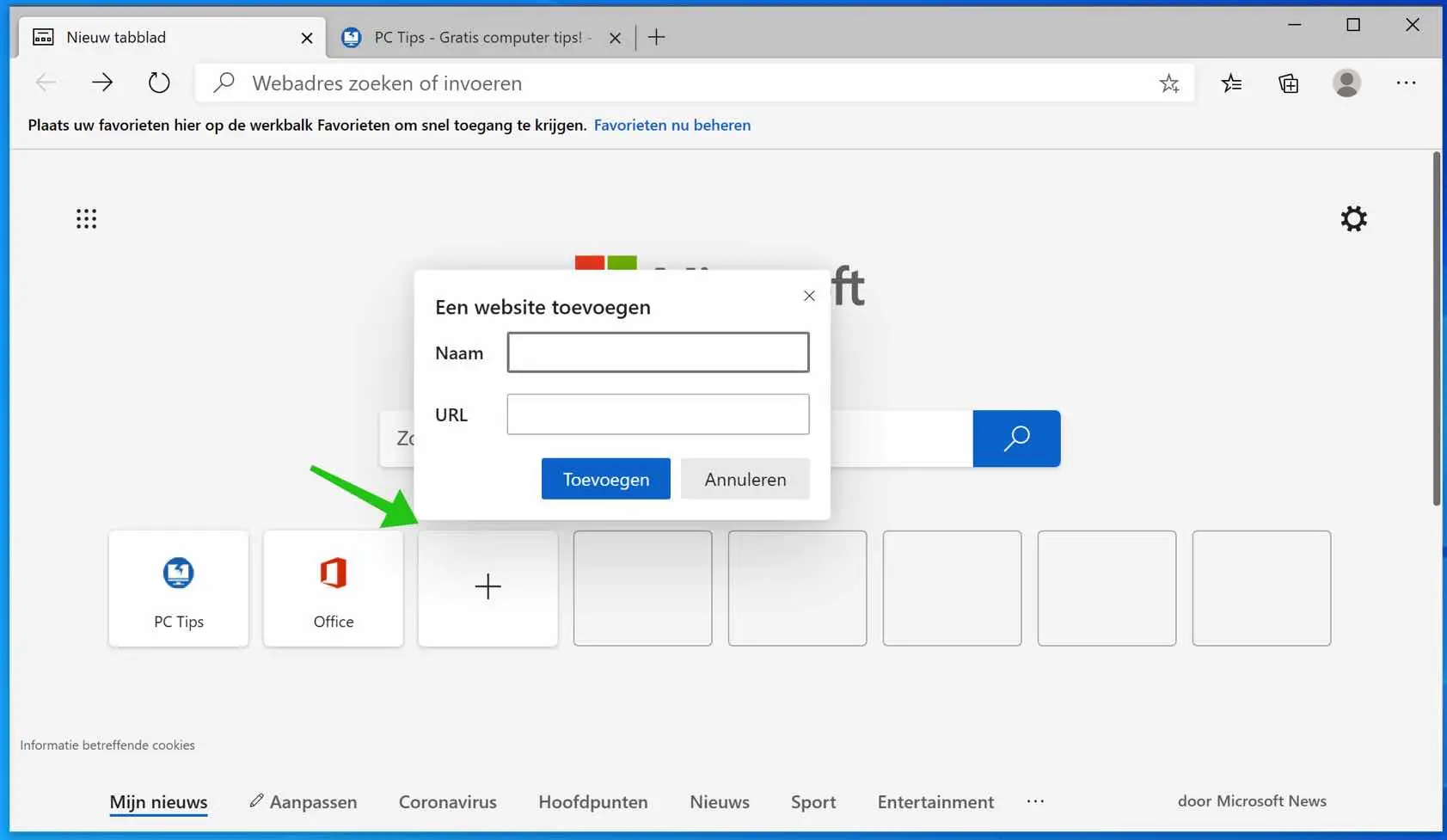Focus the Naam input field
The width and height of the screenshot is (1447, 840).
(658, 353)
